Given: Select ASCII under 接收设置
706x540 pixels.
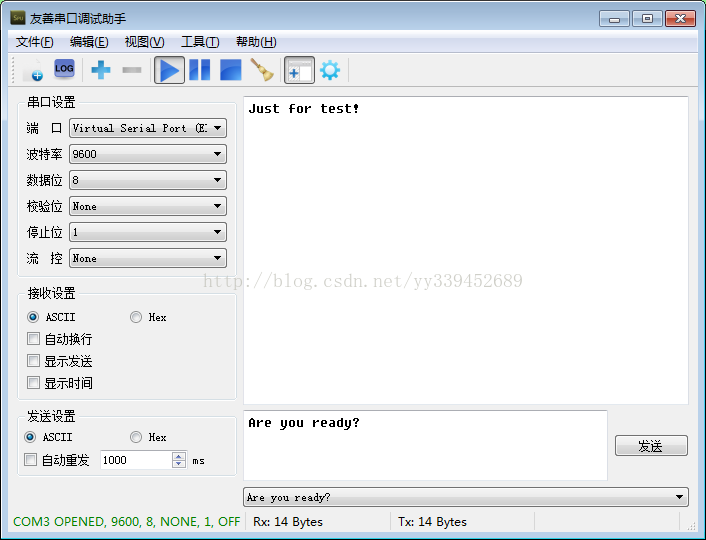Looking at the screenshot, I should tap(51, 317).
